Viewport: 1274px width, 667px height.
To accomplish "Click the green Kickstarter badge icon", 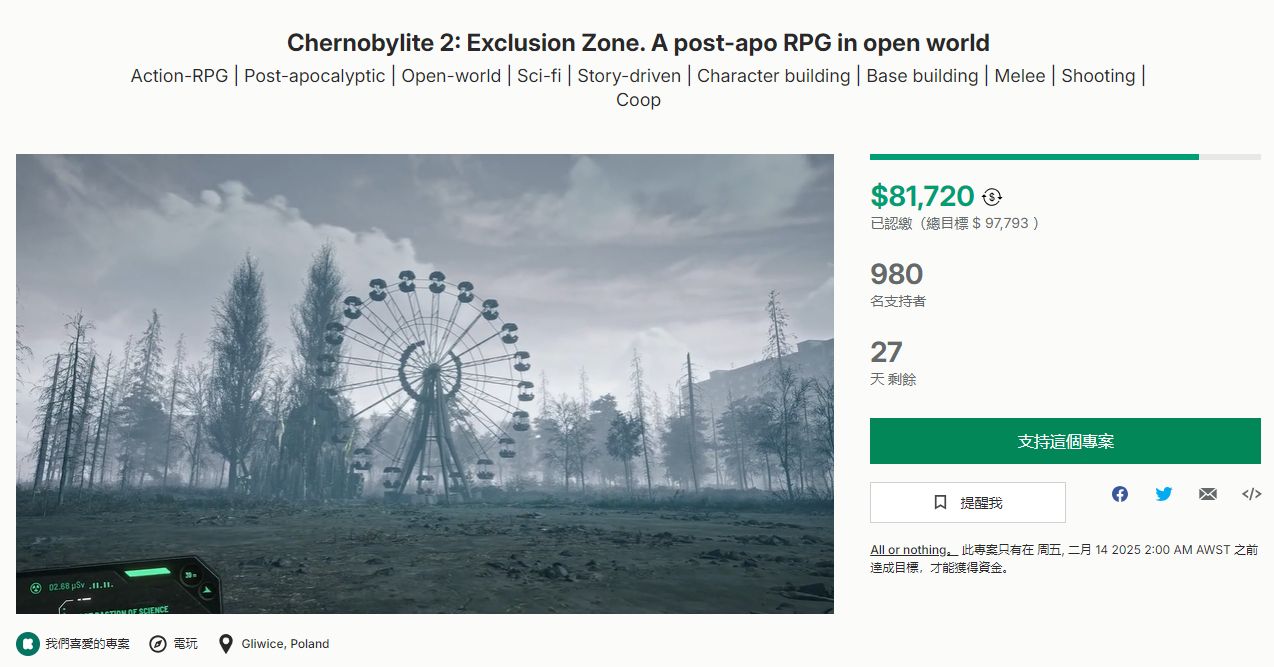I will 28,643.
